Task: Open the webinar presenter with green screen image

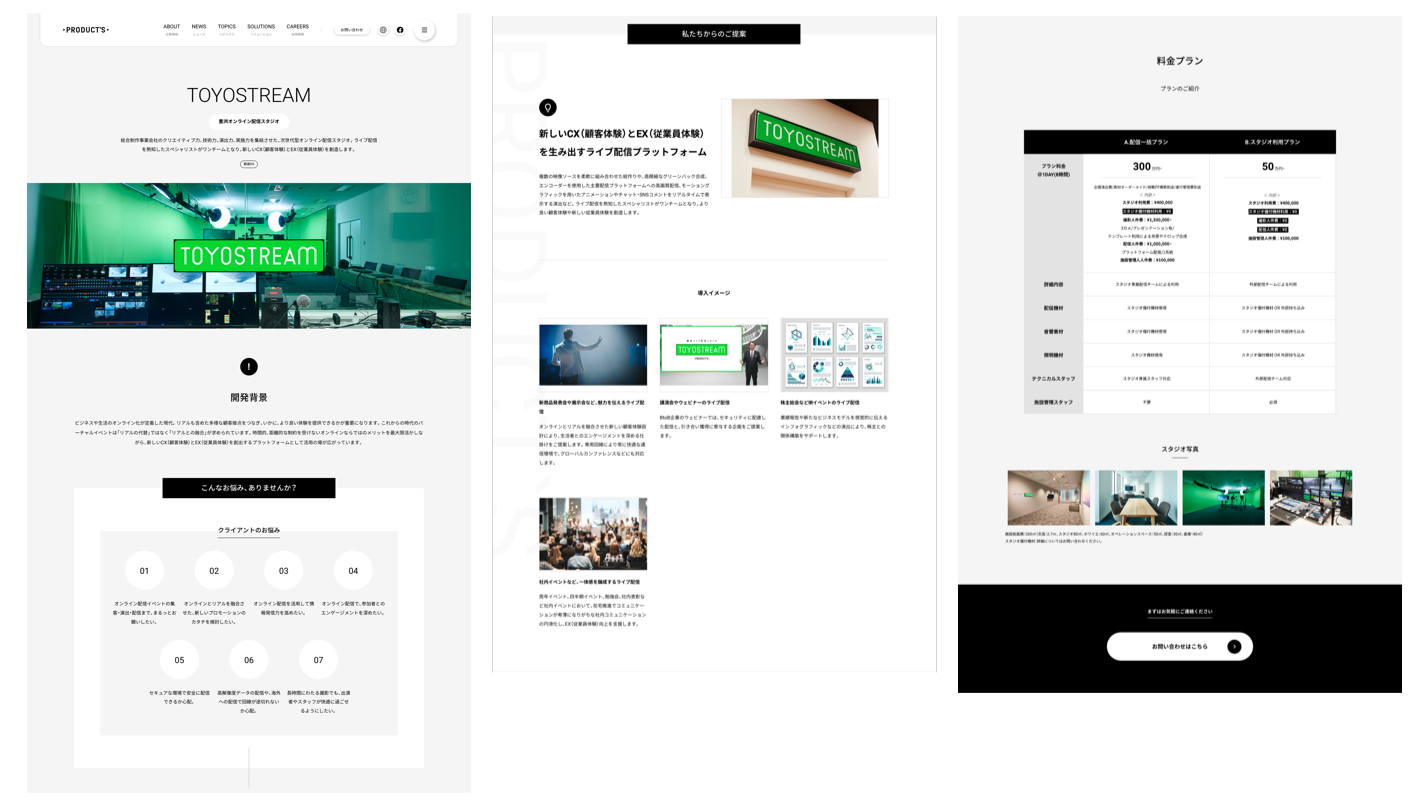Action: (x=713, y=355)
